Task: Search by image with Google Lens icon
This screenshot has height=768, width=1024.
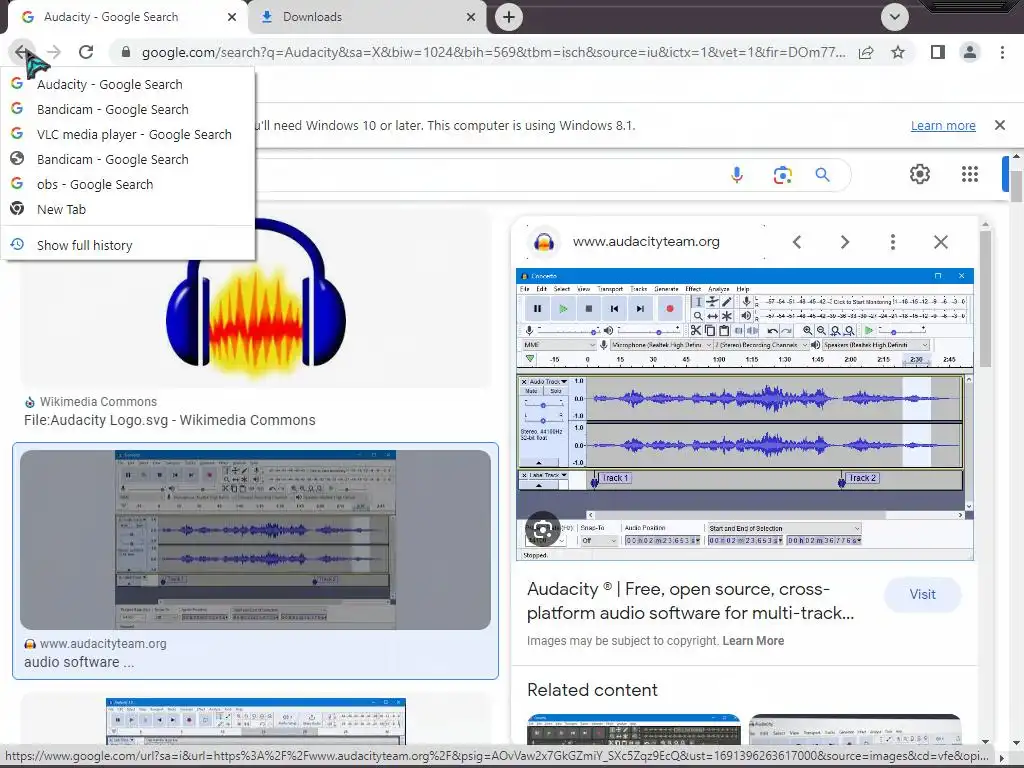Action: point(782,174)
